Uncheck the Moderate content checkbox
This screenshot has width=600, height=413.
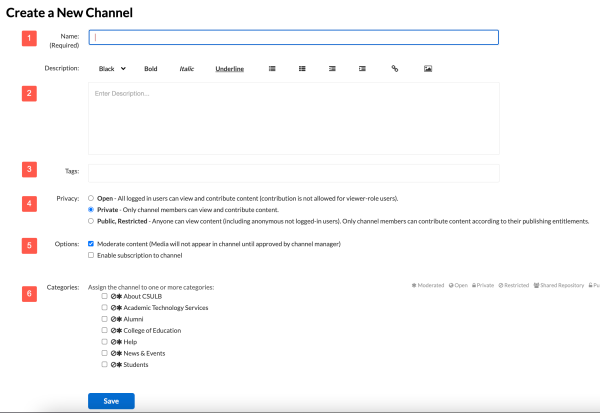tap(92, 244)
